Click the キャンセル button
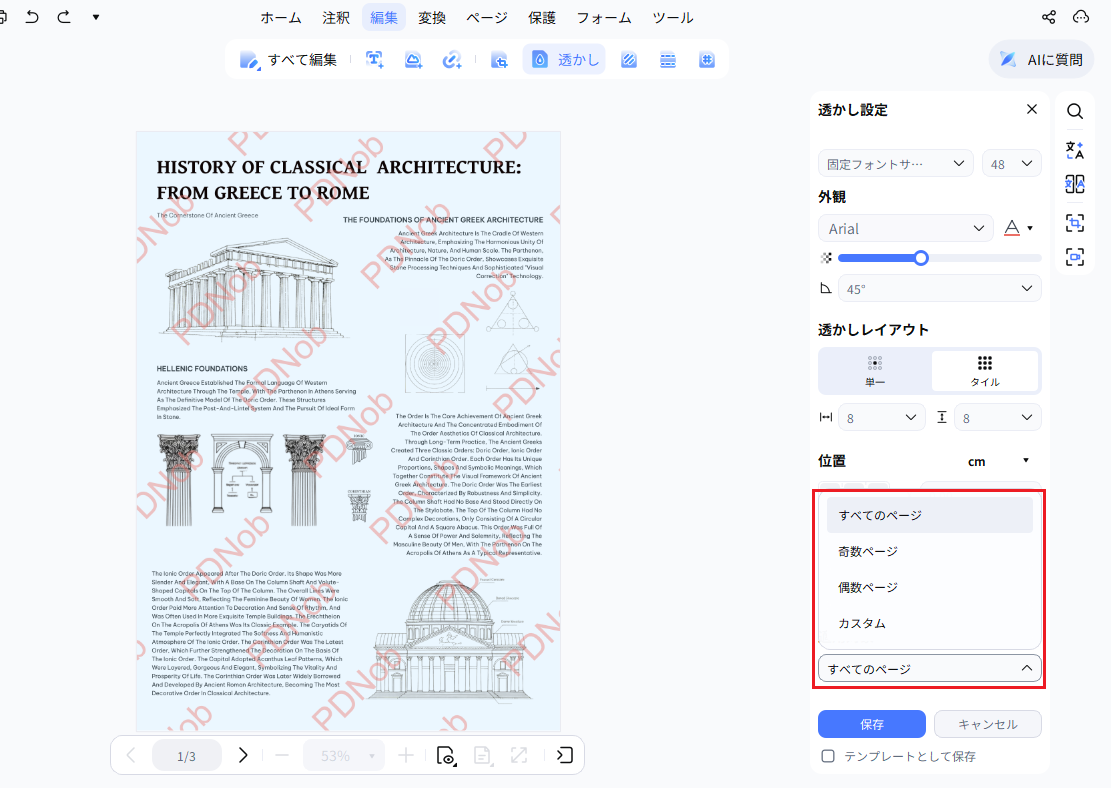Viewport: 1111px width, 788px height. 988,724
